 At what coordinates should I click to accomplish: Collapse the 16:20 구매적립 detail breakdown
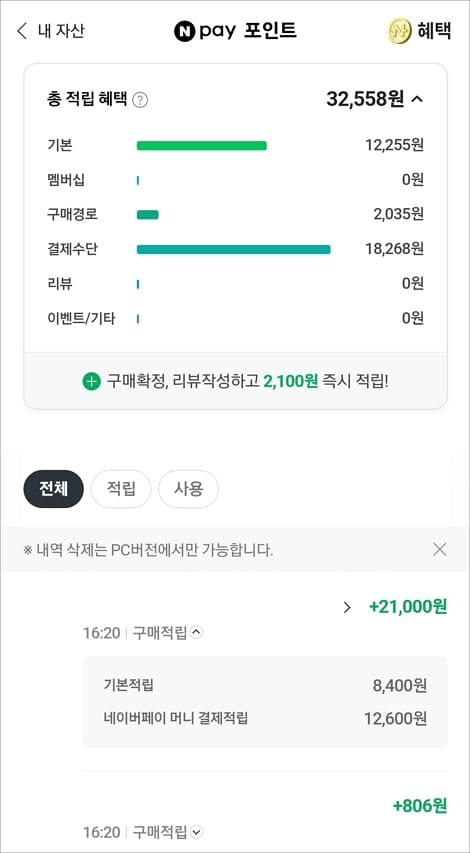click(197, 632)
